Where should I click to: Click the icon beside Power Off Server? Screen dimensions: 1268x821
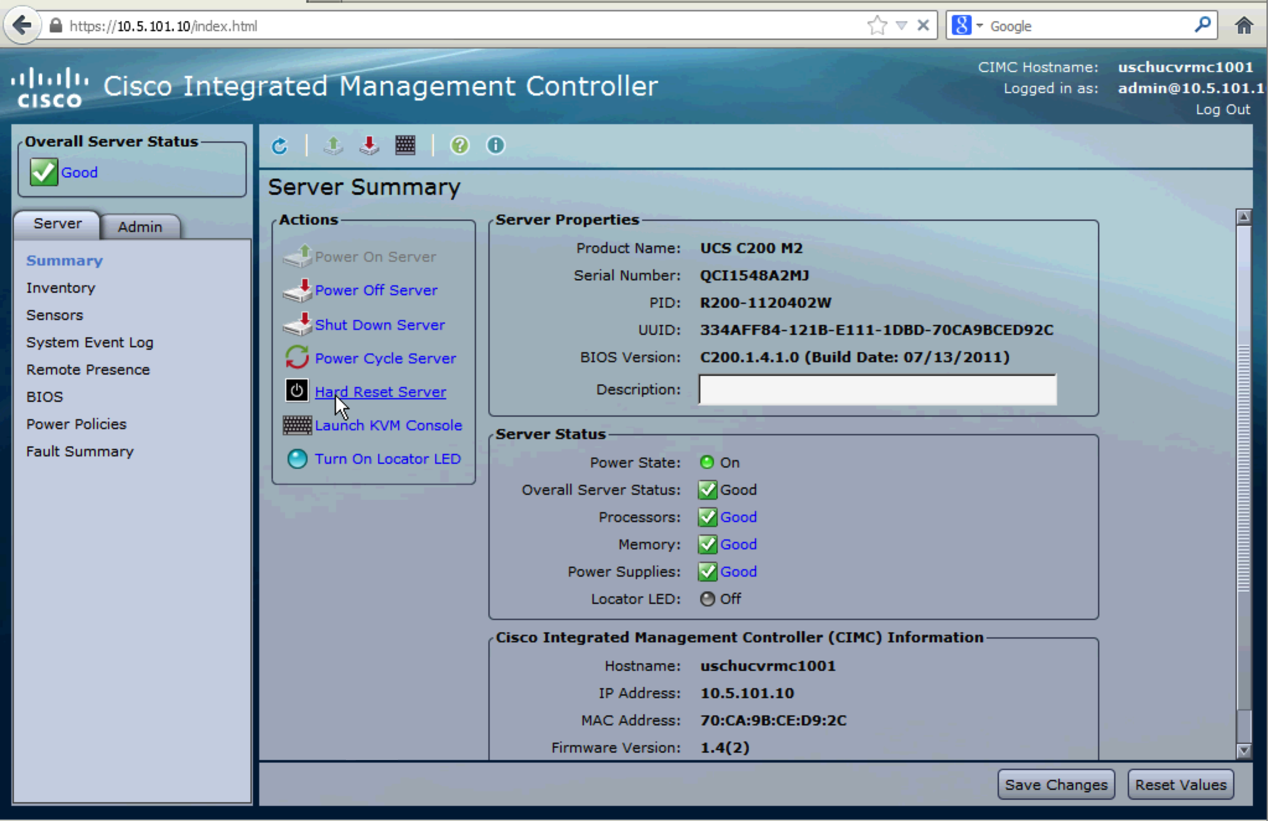tap(297, 290)
